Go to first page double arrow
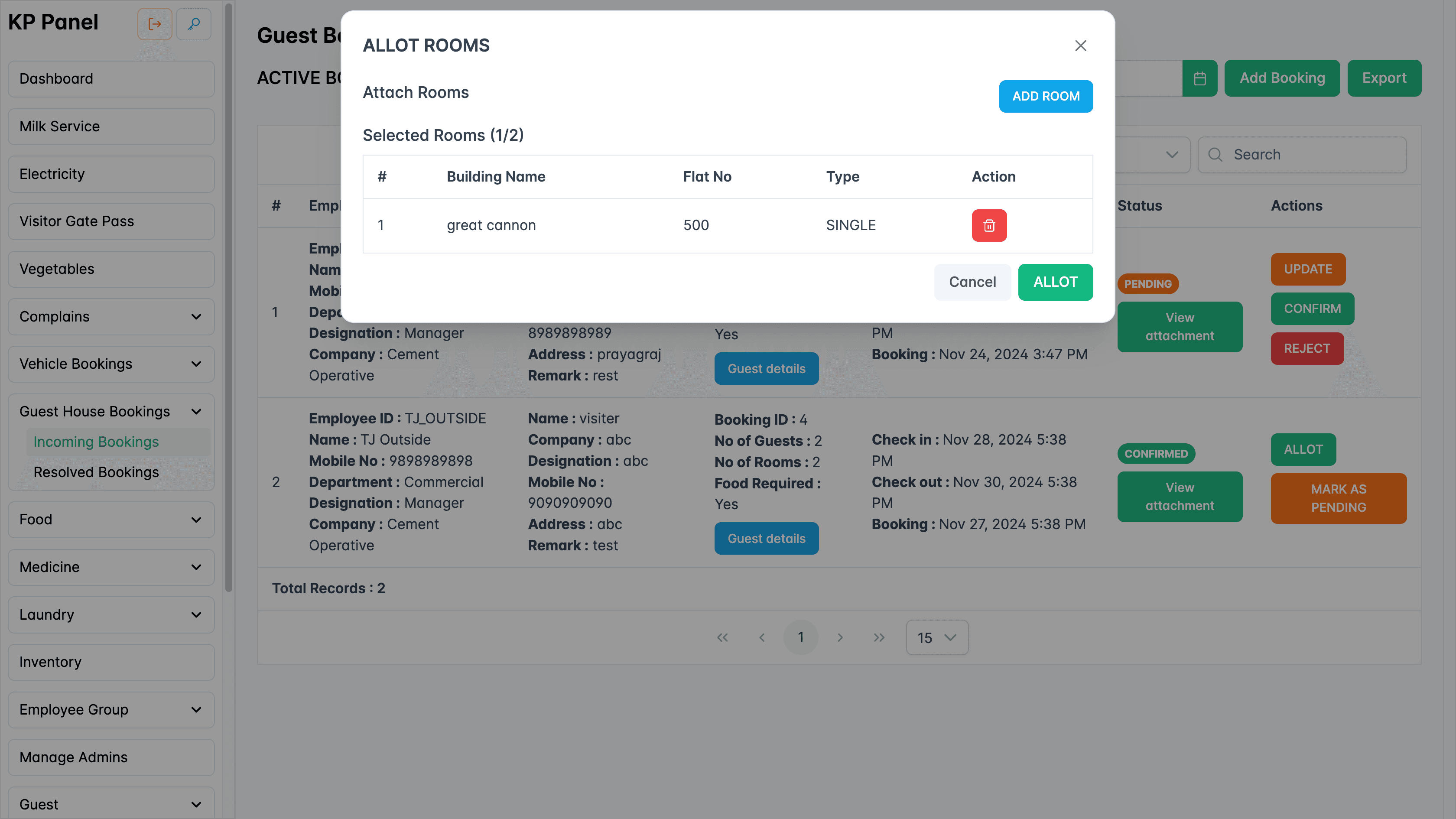 coord(722,637)
